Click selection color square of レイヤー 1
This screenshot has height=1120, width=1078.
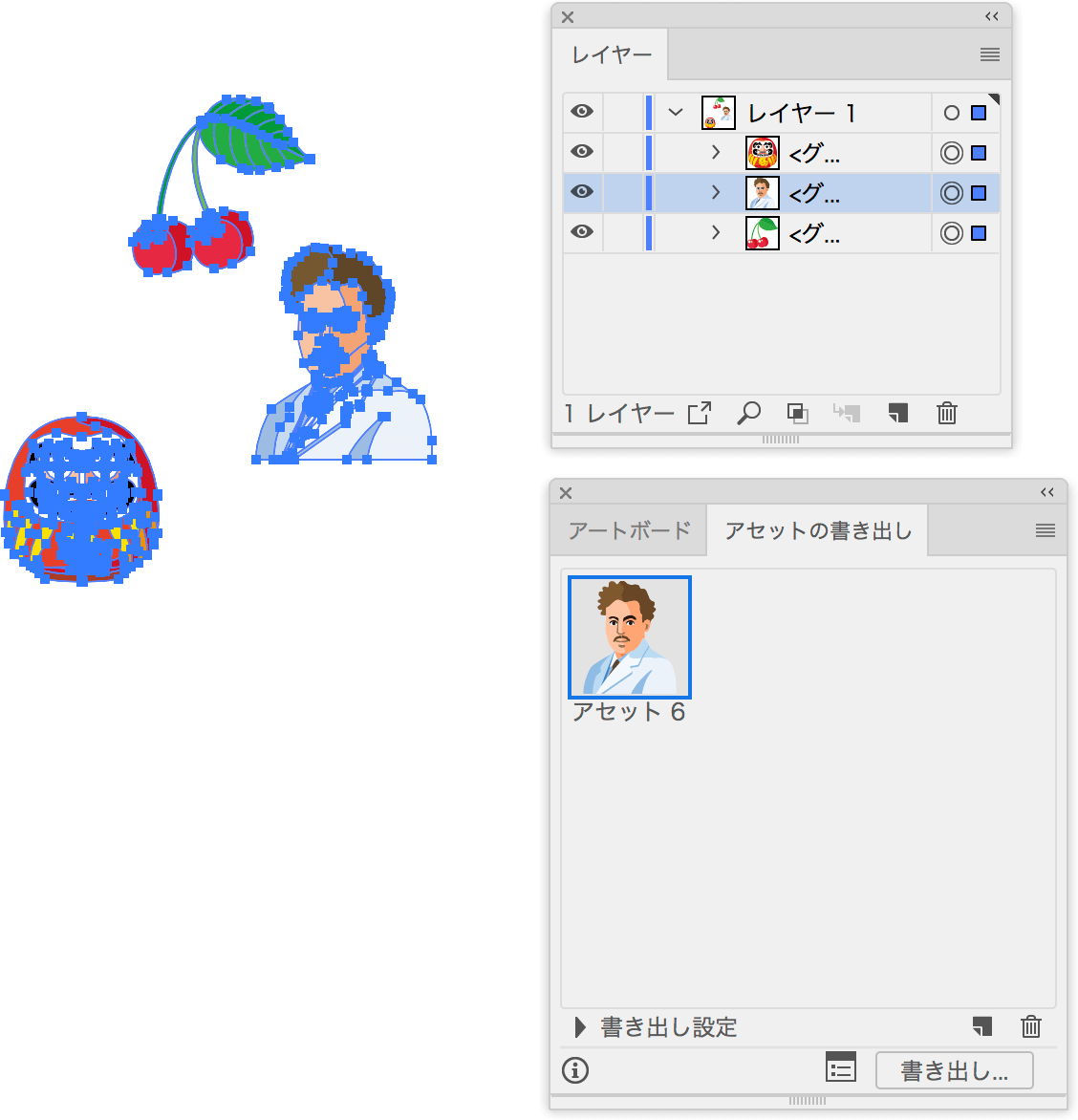979,113
